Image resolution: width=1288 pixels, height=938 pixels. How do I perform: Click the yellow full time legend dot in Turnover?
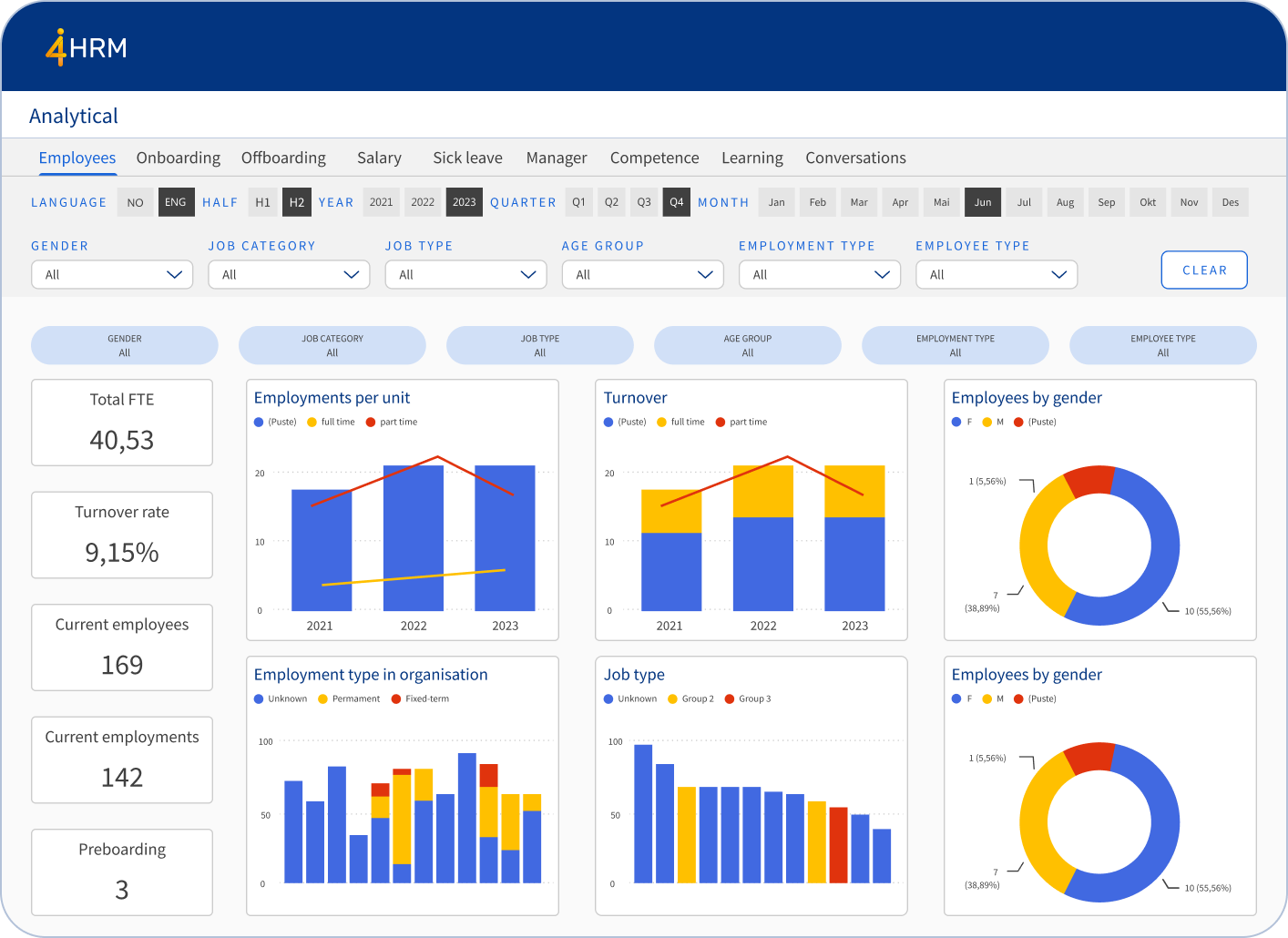pyautogui.click(x=661, y=423)
